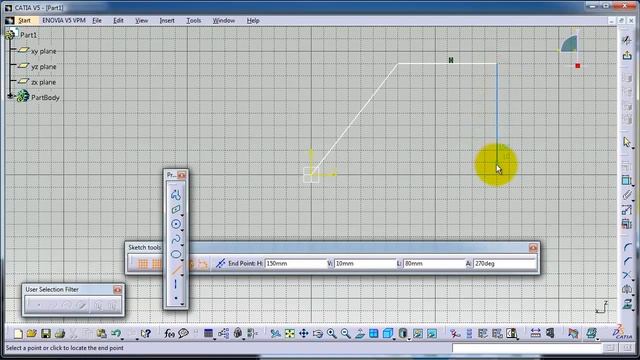Viewport: 640px width, 360px height.
Task: Click the Open file folder icon
Action: coord(31,333)
